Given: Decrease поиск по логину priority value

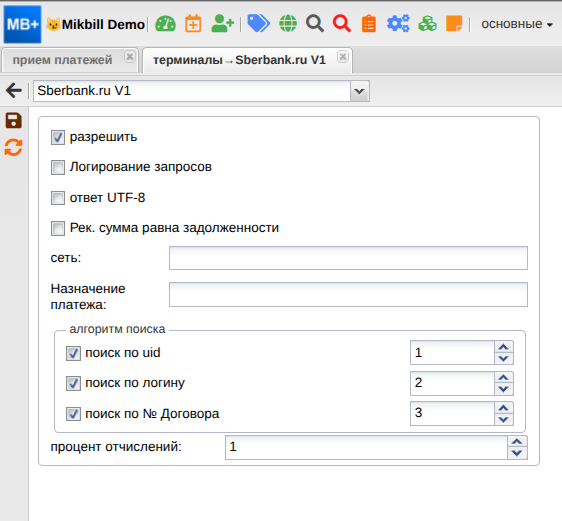Looking at the screenshot, I should click(504, 389).
